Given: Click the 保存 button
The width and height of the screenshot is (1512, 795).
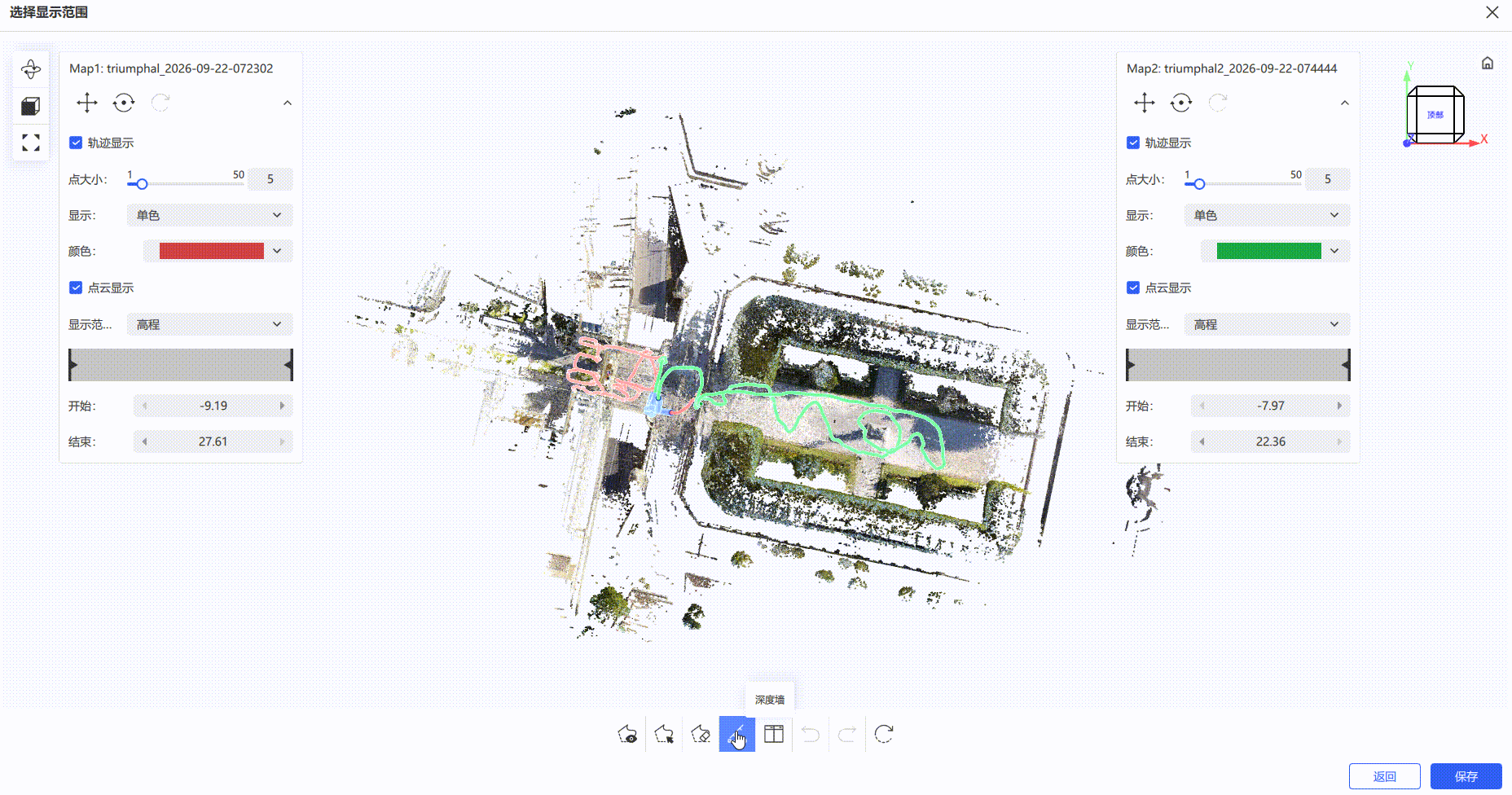Looking at the screenshot, I should pyautogui.click(x=1466, y=776).
